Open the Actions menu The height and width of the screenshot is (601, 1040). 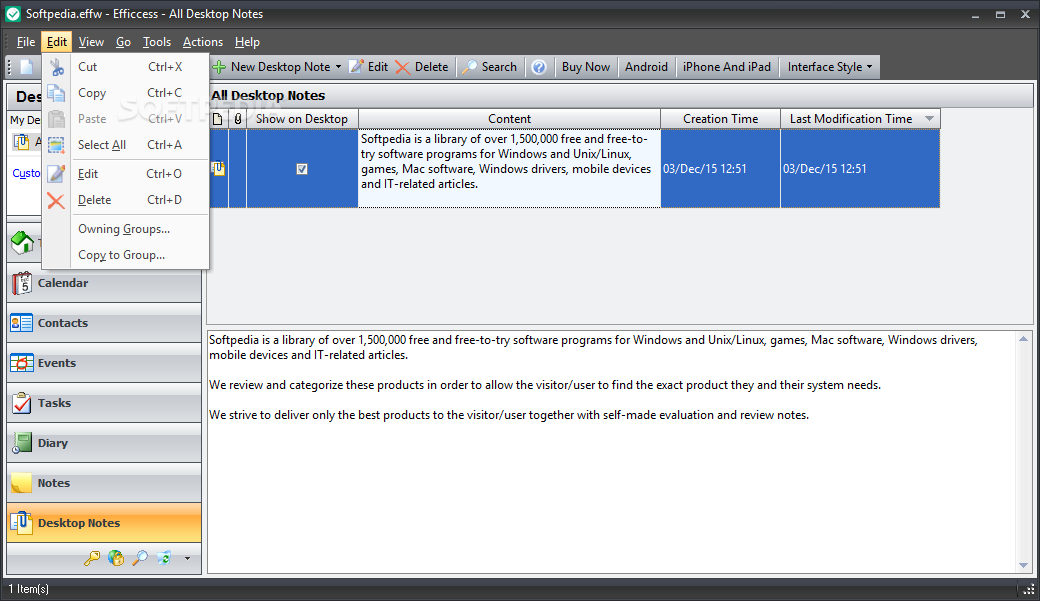coord(203,42)
